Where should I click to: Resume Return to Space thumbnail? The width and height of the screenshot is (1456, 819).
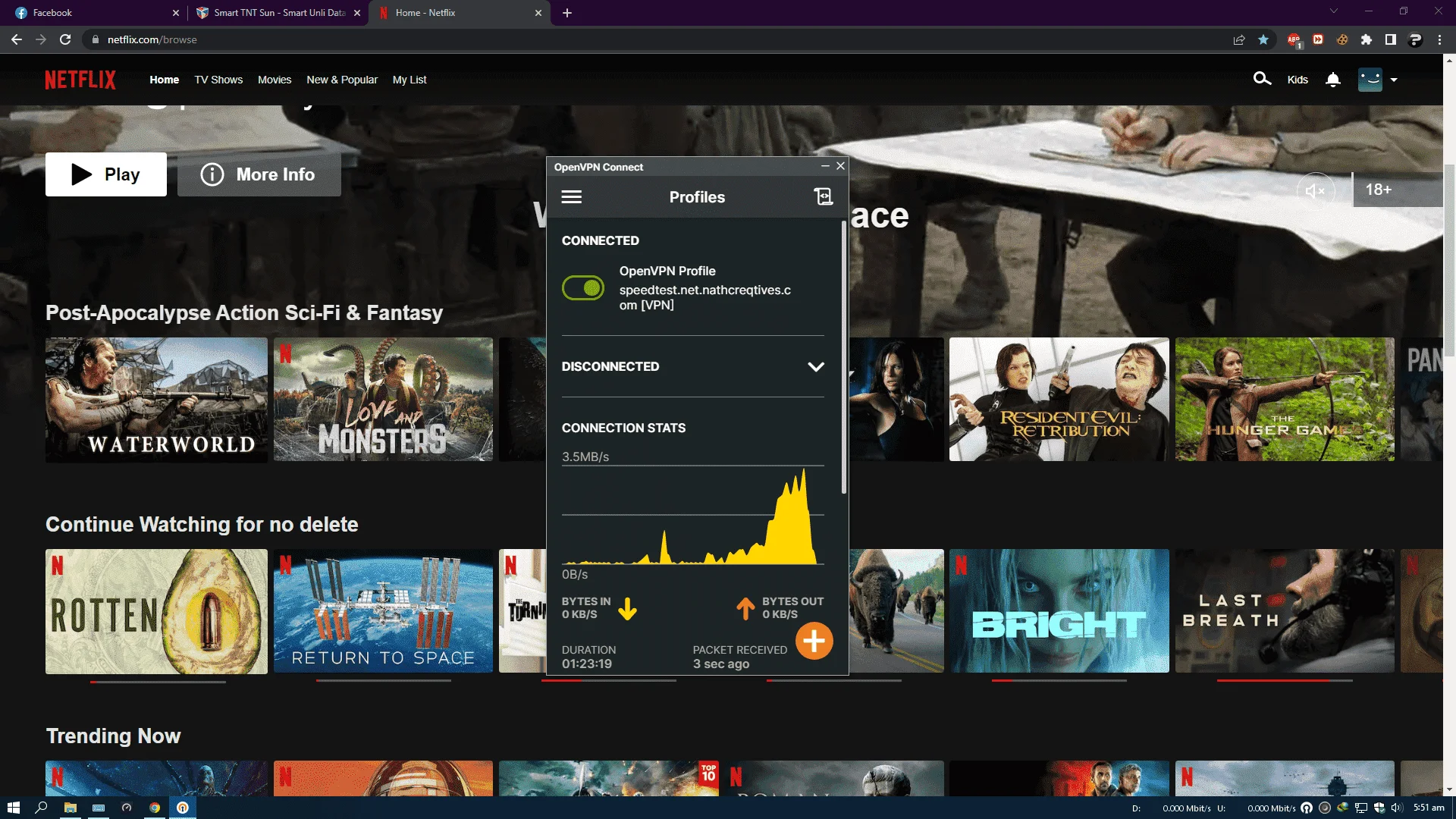point(383,611)
